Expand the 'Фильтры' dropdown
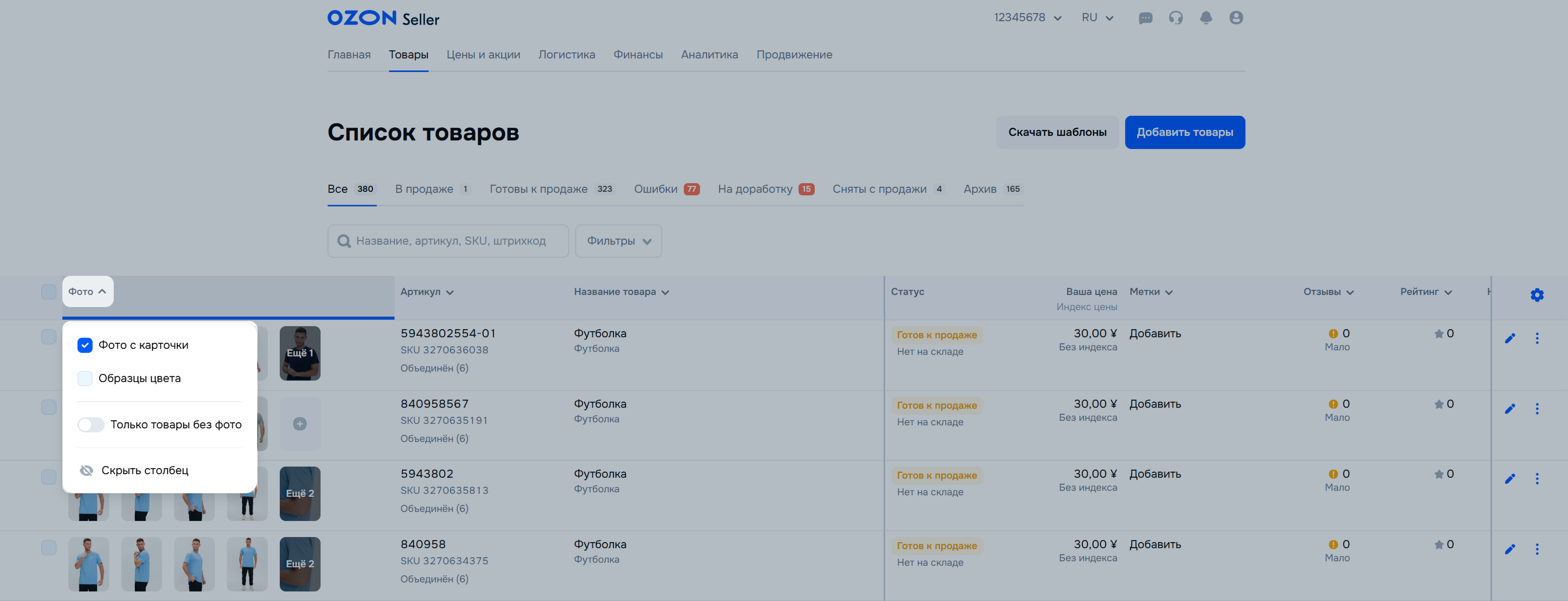Viewport: 1568px width, 601px height. [x=618, y=241]
